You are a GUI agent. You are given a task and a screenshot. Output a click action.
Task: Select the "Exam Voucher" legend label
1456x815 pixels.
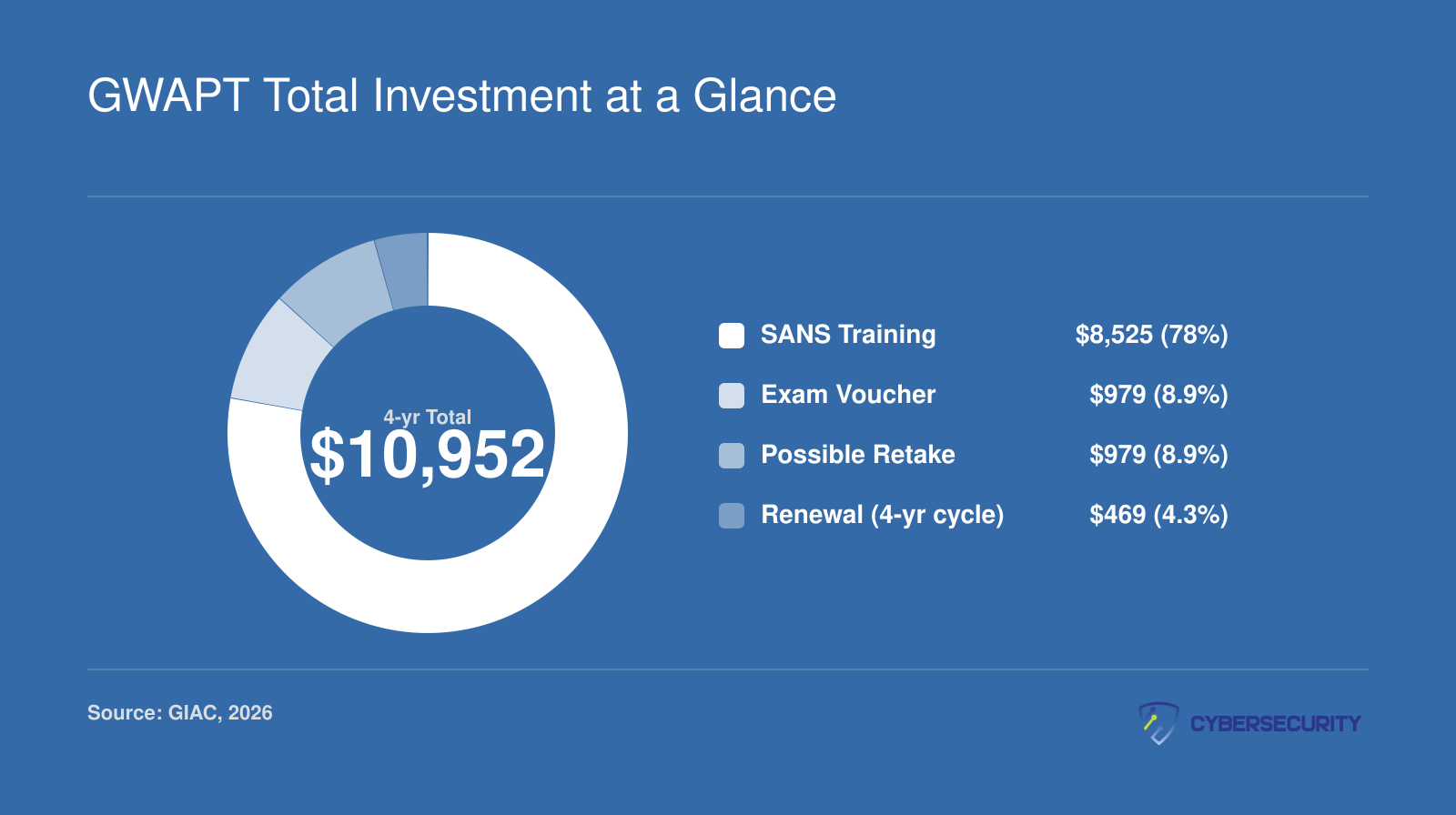[x=848, y=395]
